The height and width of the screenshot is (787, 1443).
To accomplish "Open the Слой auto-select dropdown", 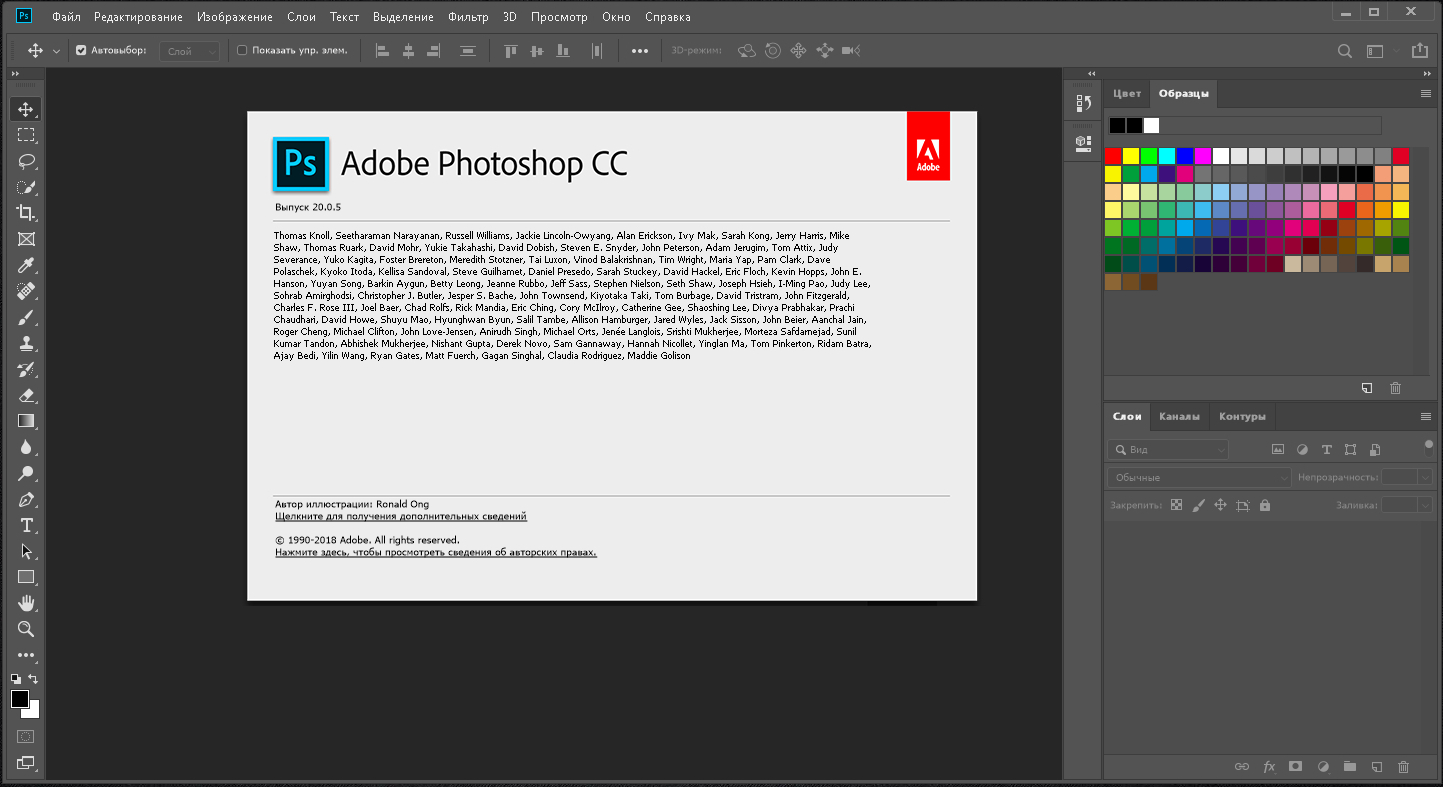I will (x=189, y=51).
